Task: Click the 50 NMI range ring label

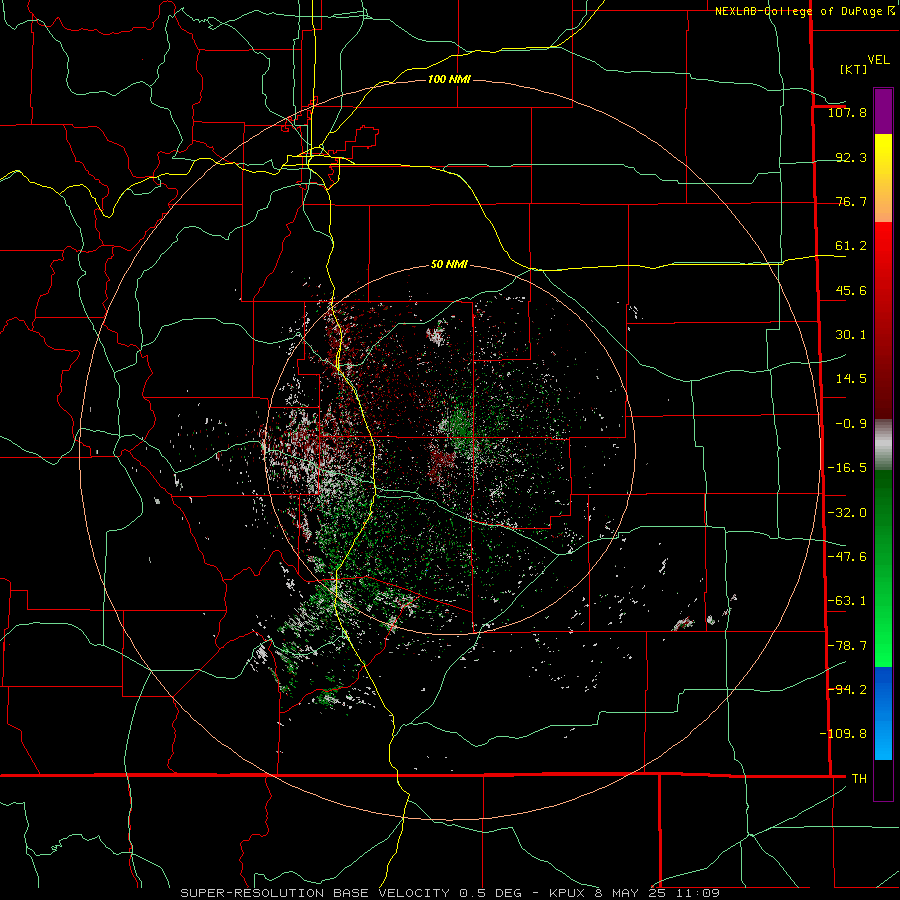Action: pyautogui.click(x=449, y=265)
